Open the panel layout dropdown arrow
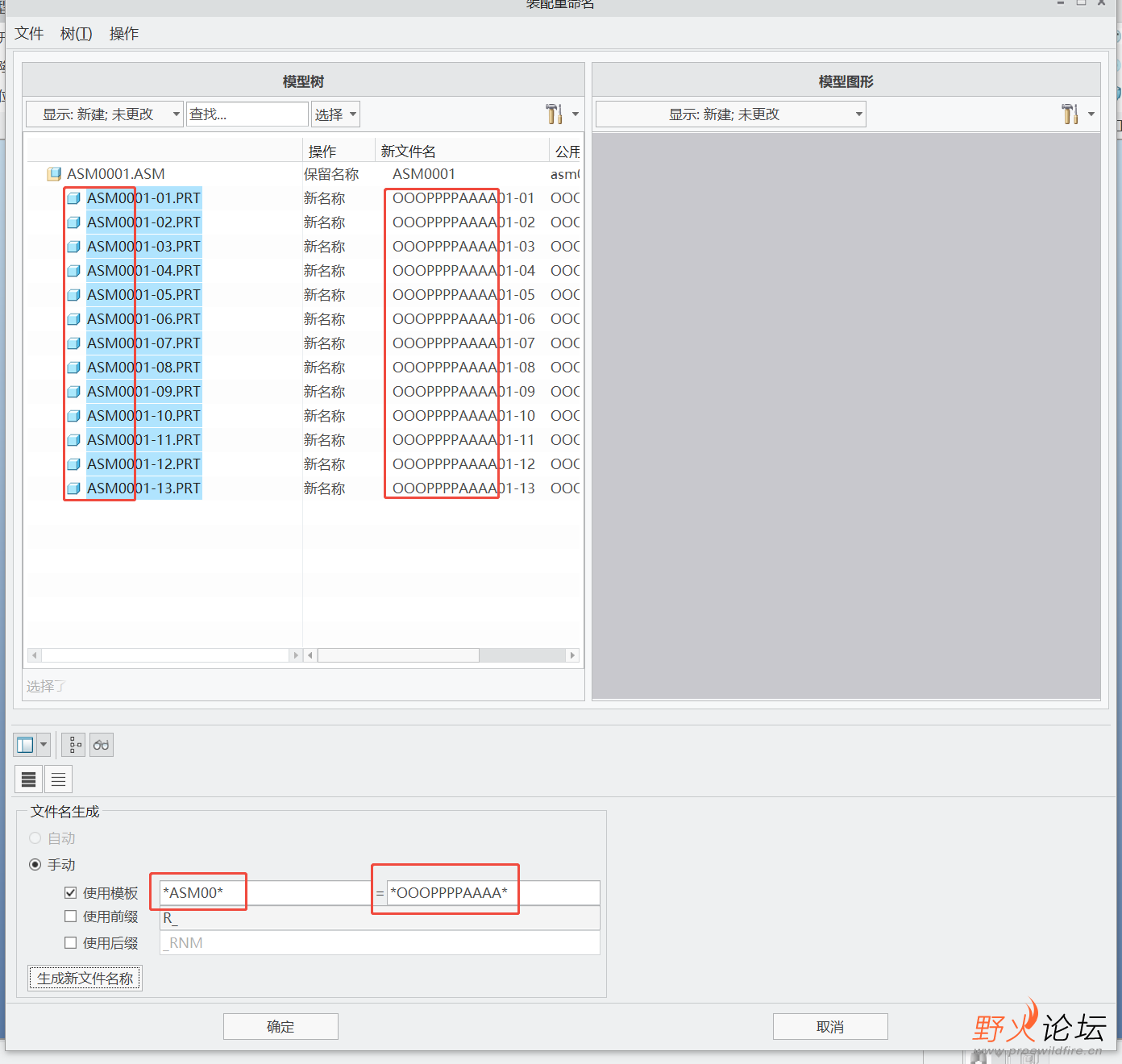1122x1064 pixels. point(44,745)
